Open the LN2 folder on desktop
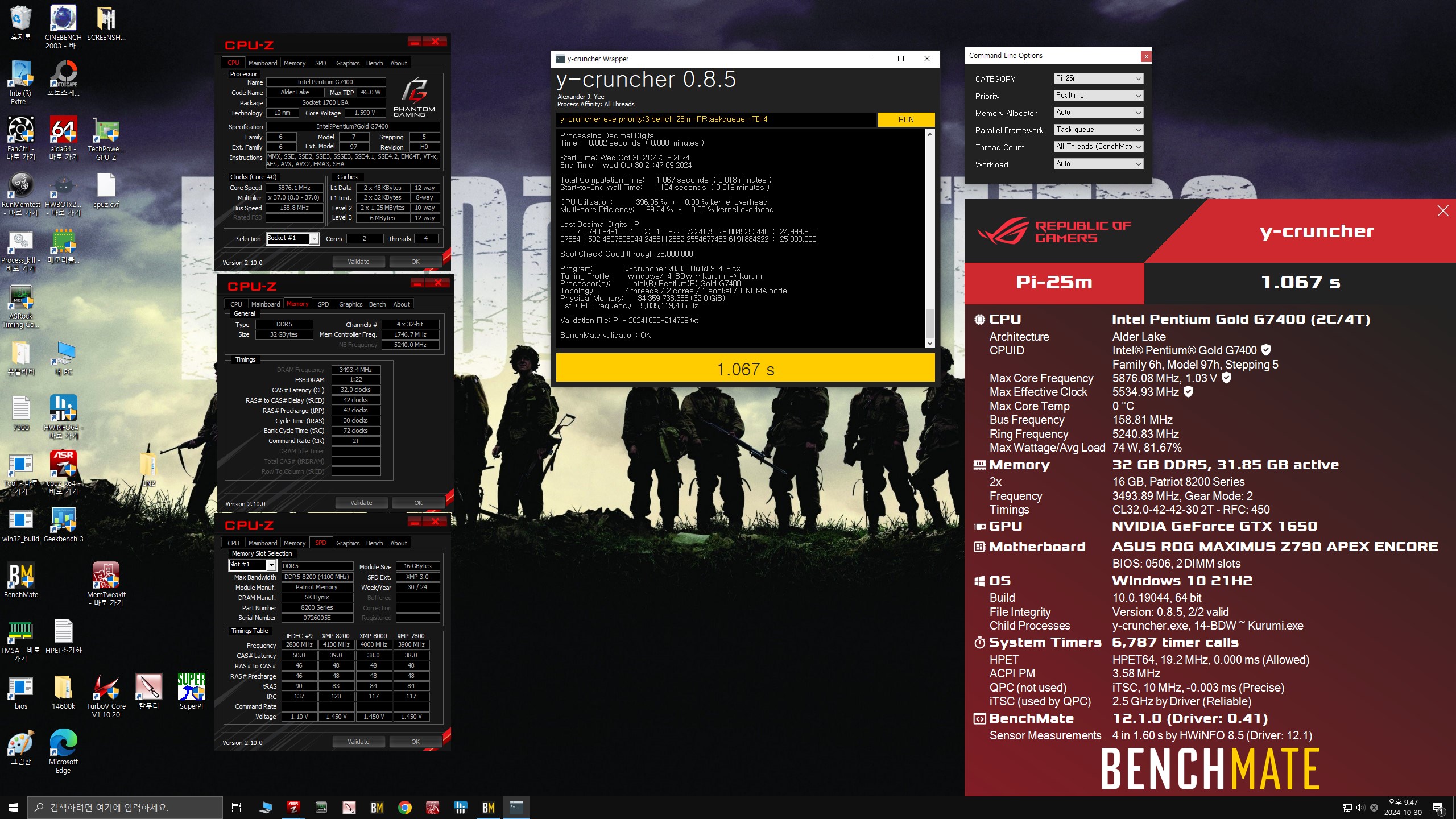 pos(148,468)
